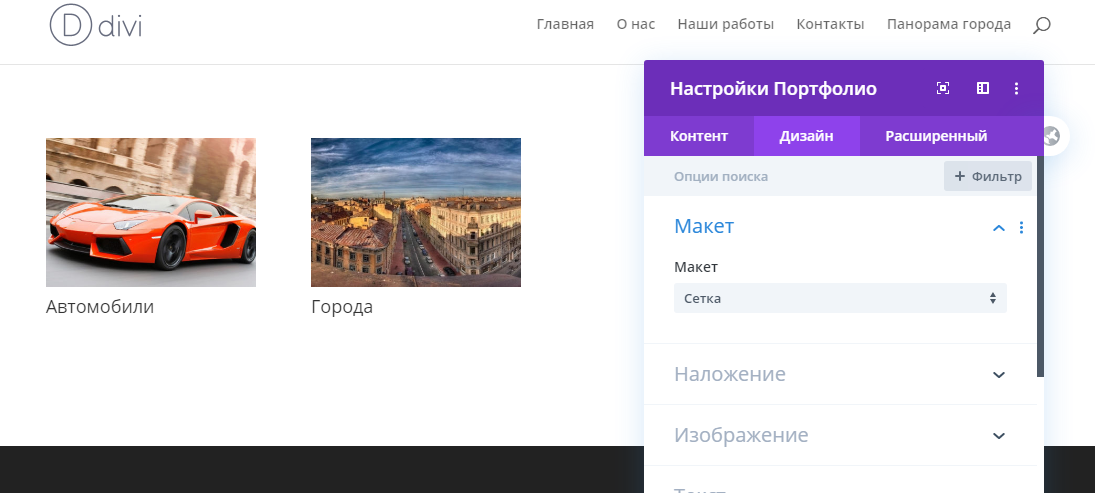The height and width of the screenshot is (493, 1095).
Task: Switch to the Контент tab
Action: (699, 136)
